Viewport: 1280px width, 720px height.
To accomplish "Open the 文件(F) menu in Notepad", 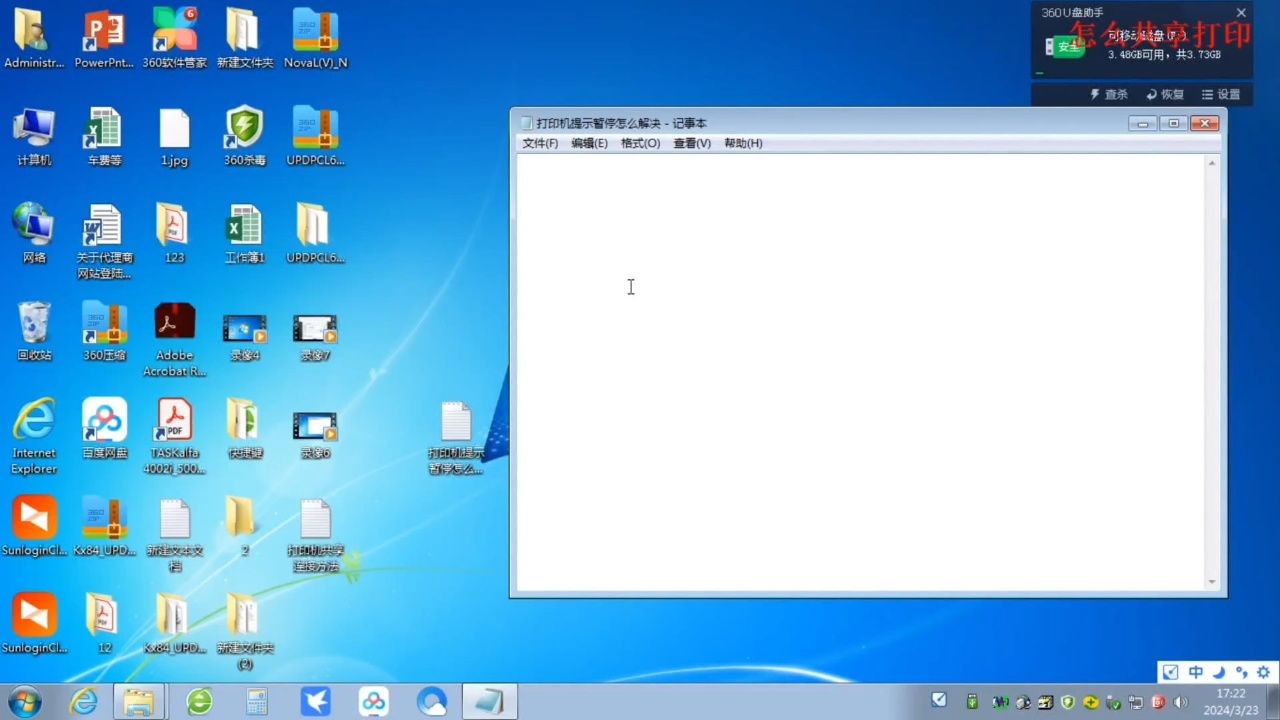I will 539,143.
